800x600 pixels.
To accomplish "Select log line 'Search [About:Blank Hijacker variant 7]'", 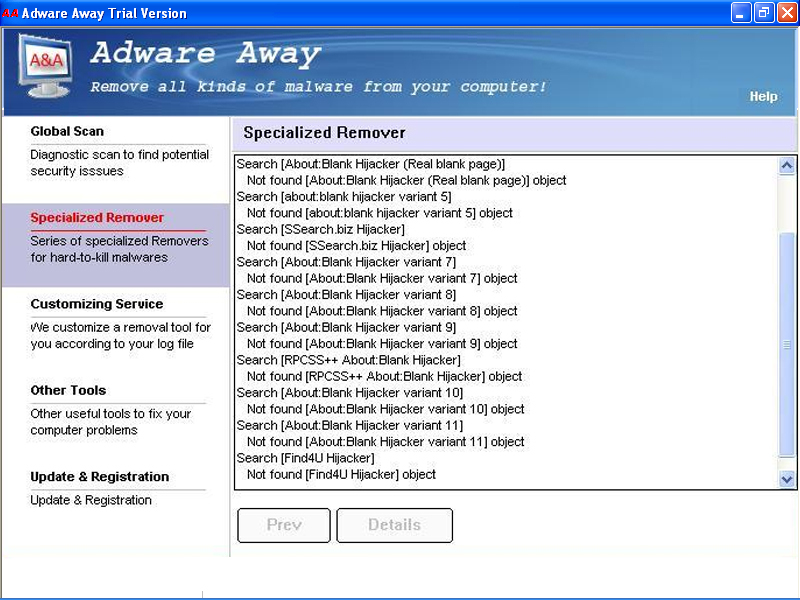I will coord(346,262).
